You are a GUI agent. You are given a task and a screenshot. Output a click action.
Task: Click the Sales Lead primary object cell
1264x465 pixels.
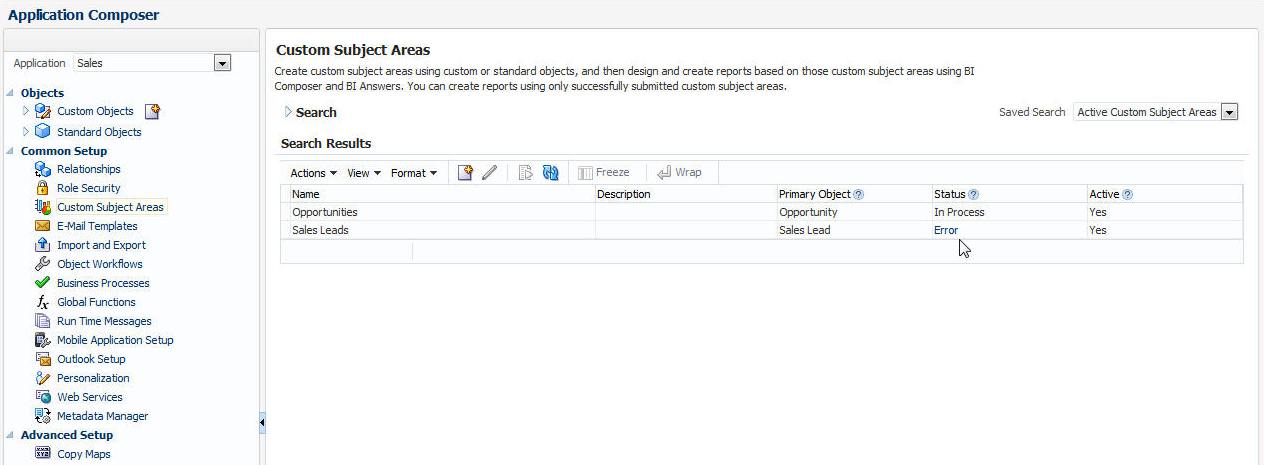pos(853,230)
